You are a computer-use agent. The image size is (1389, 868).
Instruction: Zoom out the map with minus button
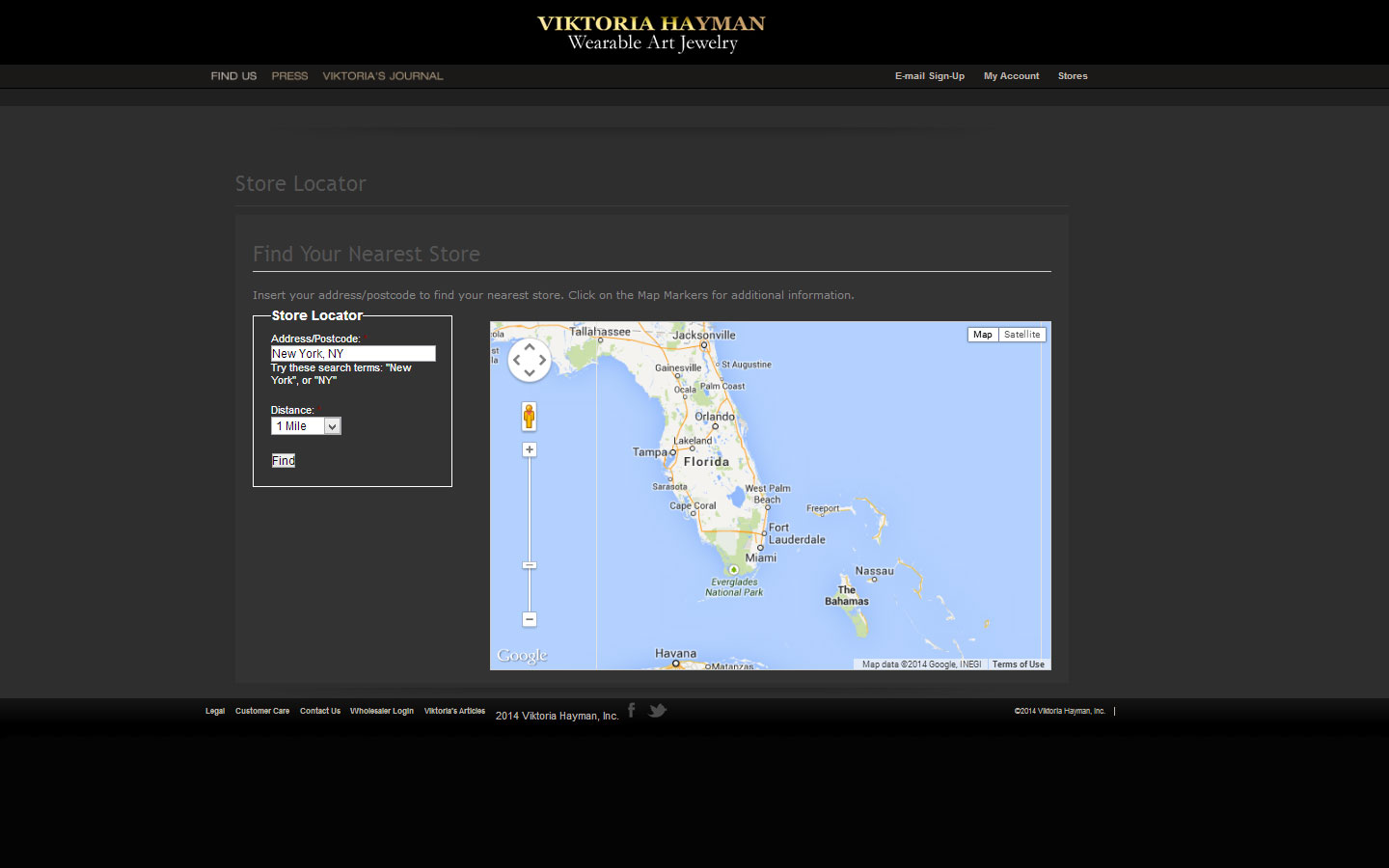pos(530,619)
